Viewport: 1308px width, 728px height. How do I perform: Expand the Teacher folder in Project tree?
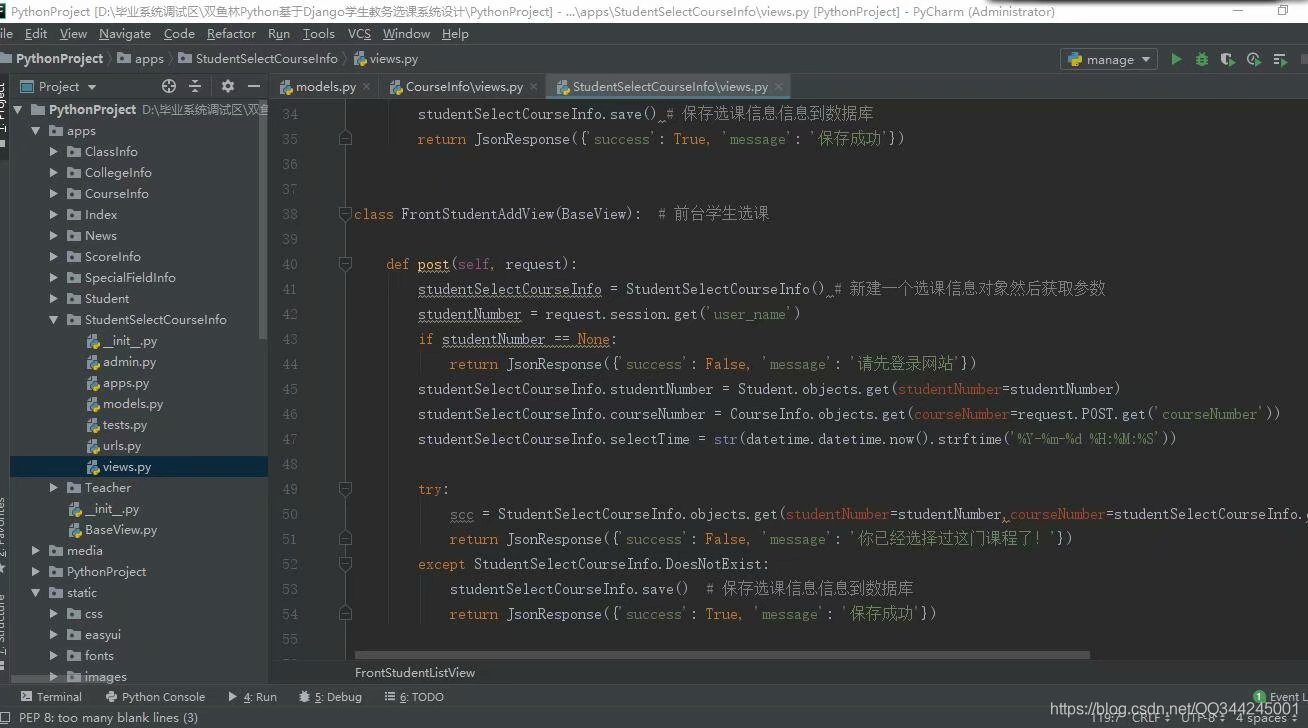[x=56, y=487]
